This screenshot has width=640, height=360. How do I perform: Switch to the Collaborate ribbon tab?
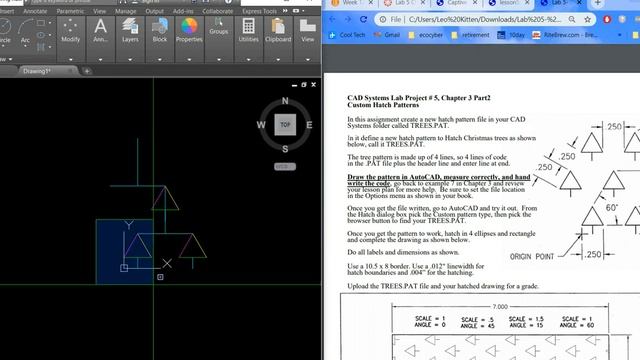pyautogui.click(x=218, y=11)
